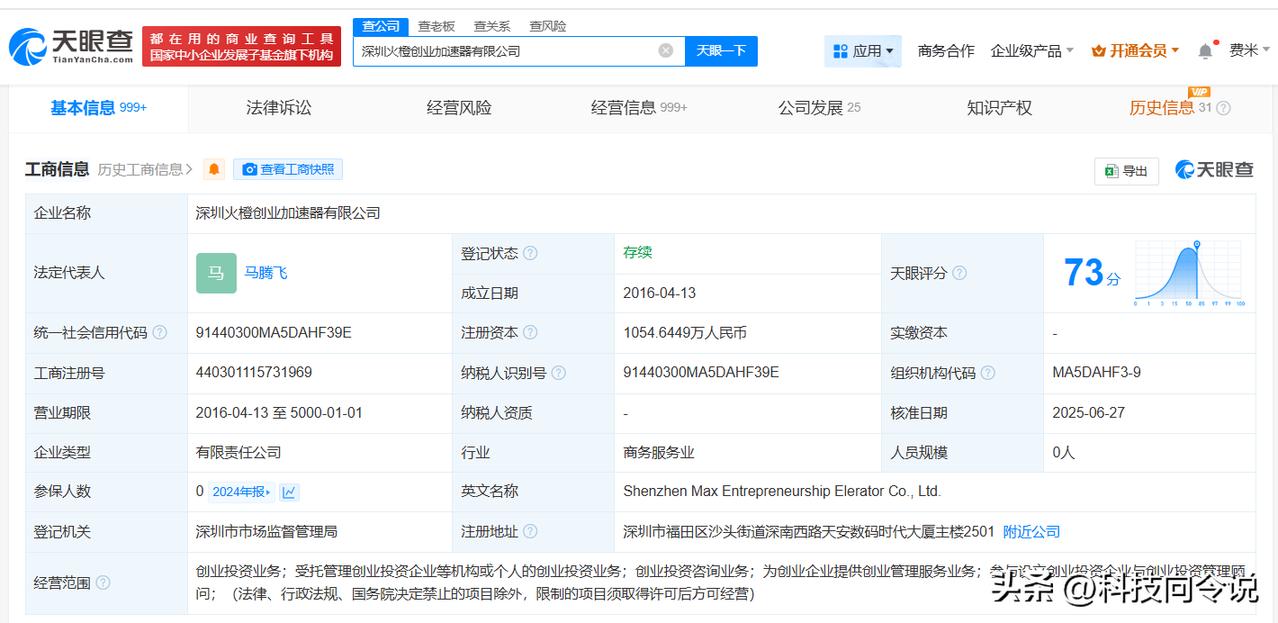Switch to the 查公司 search tab

pyautogui.click(x=381, y=26)
